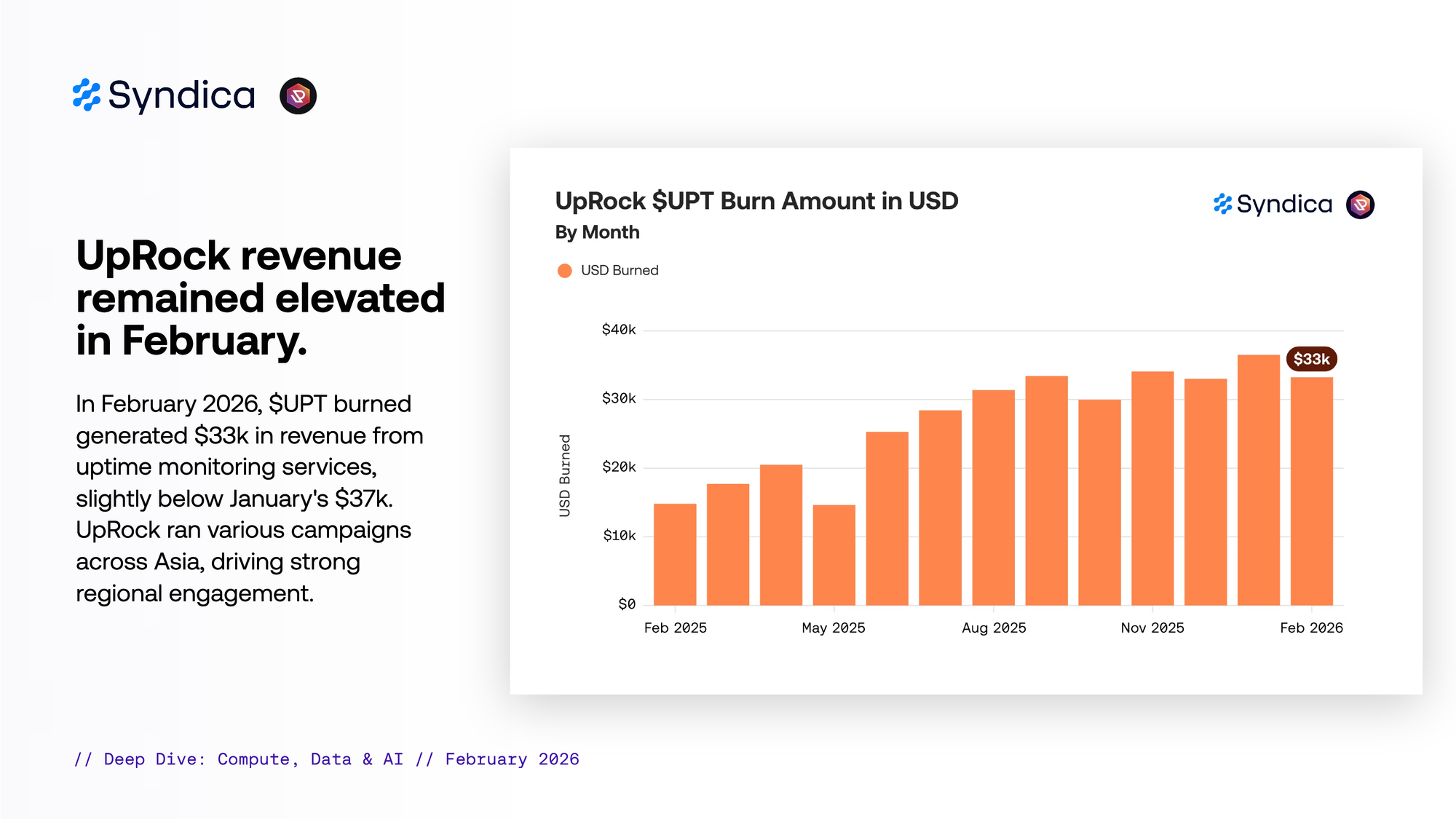The image size is (1456, 819).
Task: Click the orange USD Burned legend dot
Action: 564,271
